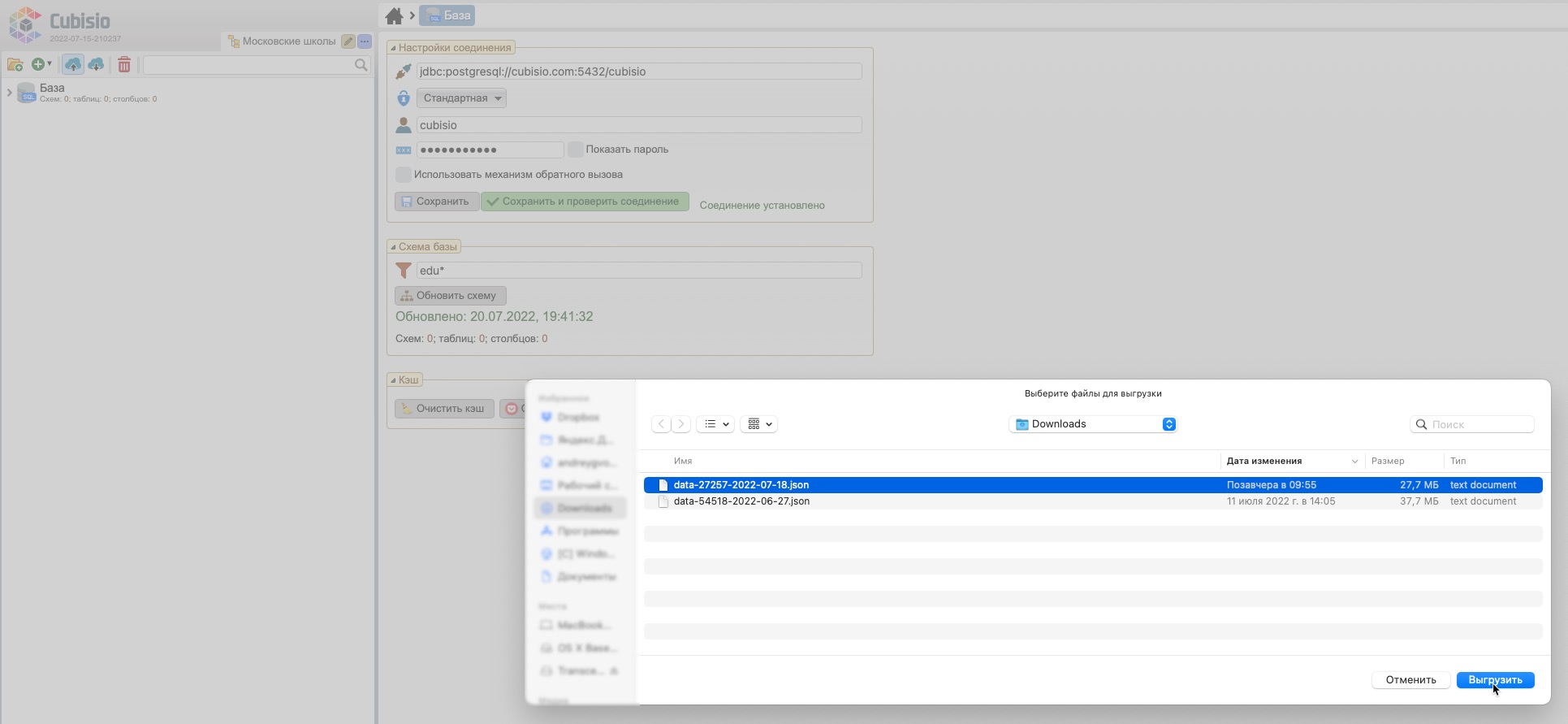Open the list view options dropdown
This screenshot has width=1568, height=724.
[715, 424]
